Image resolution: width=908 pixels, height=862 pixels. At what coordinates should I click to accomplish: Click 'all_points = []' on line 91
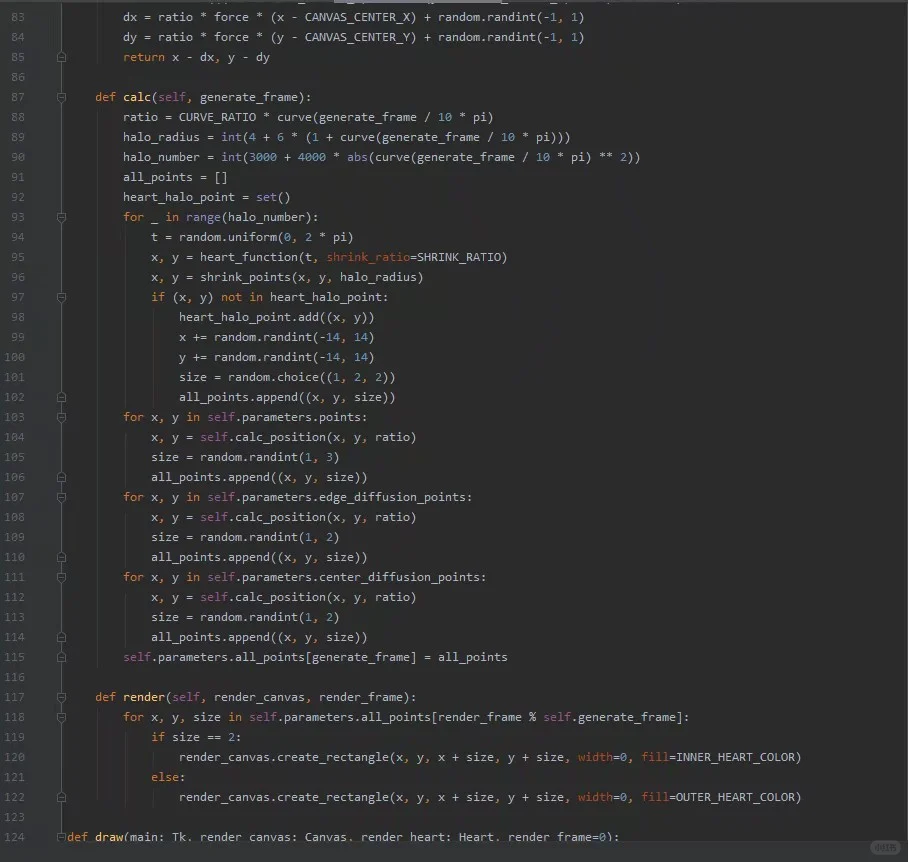coord(175,177)
